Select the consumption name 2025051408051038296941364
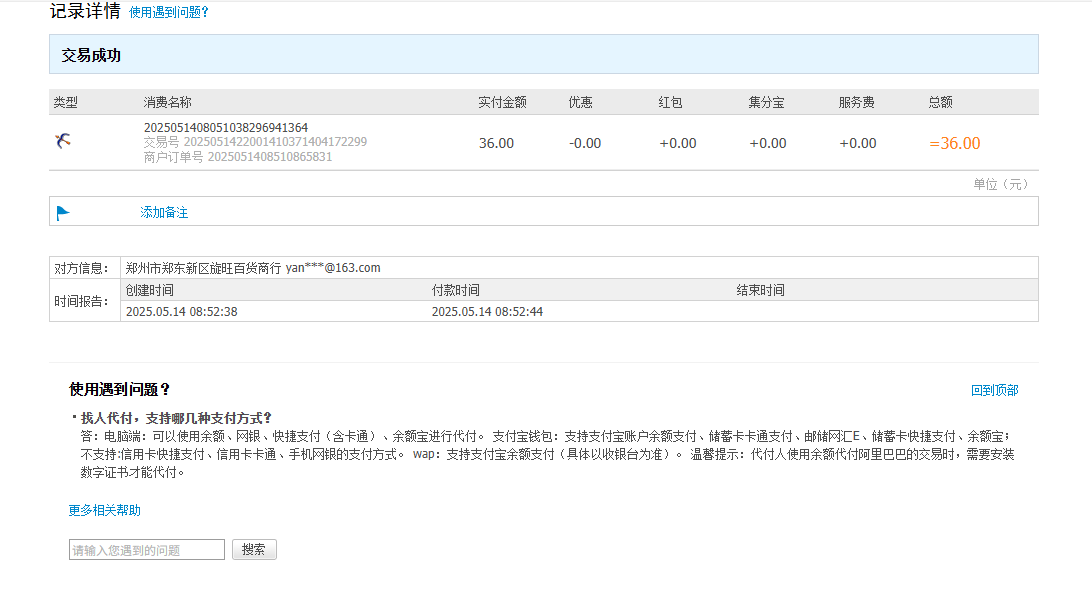 pyautogui.click(x=226, y=127)
